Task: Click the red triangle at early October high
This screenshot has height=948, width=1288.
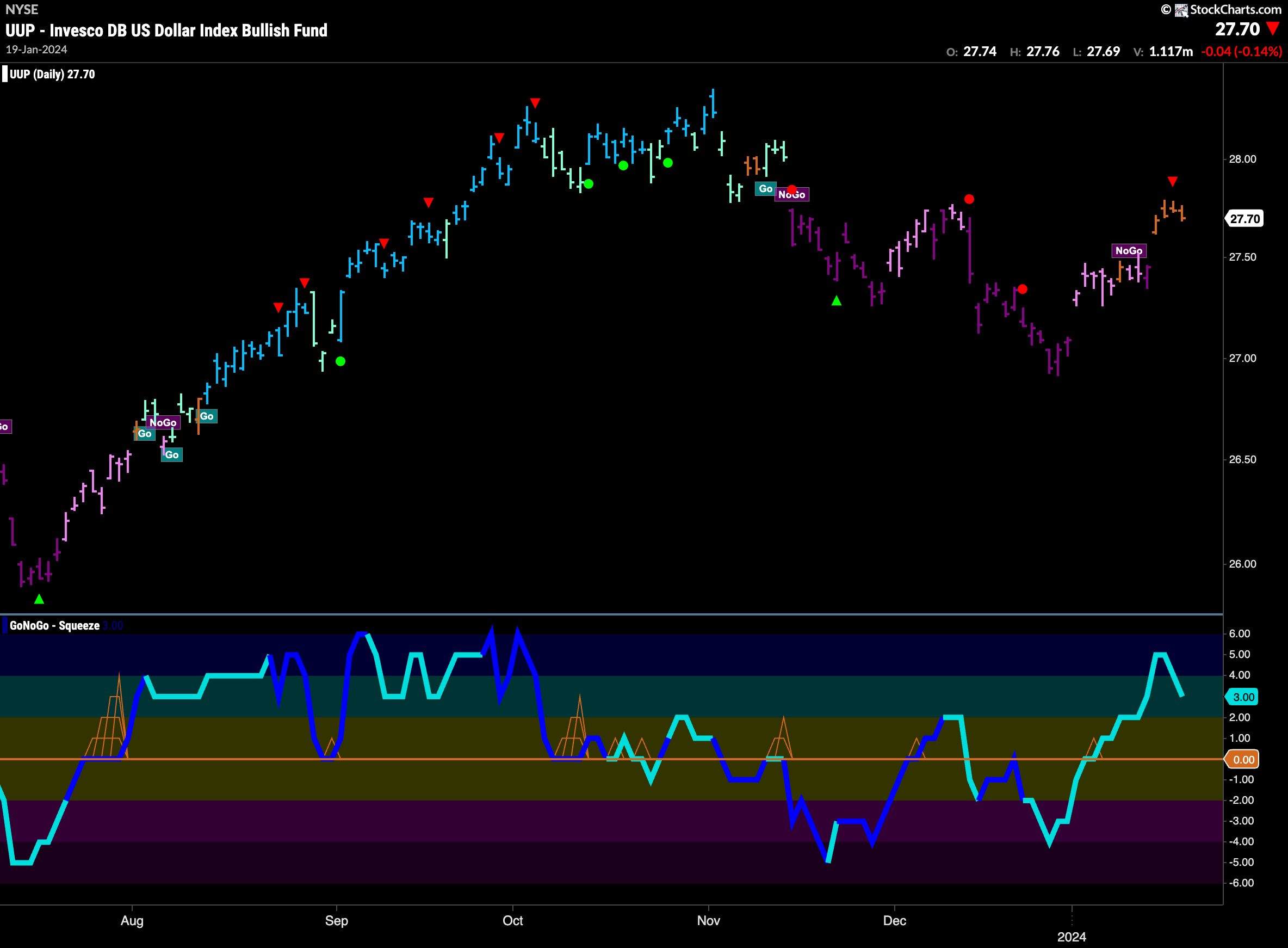Action: (535, 103)
